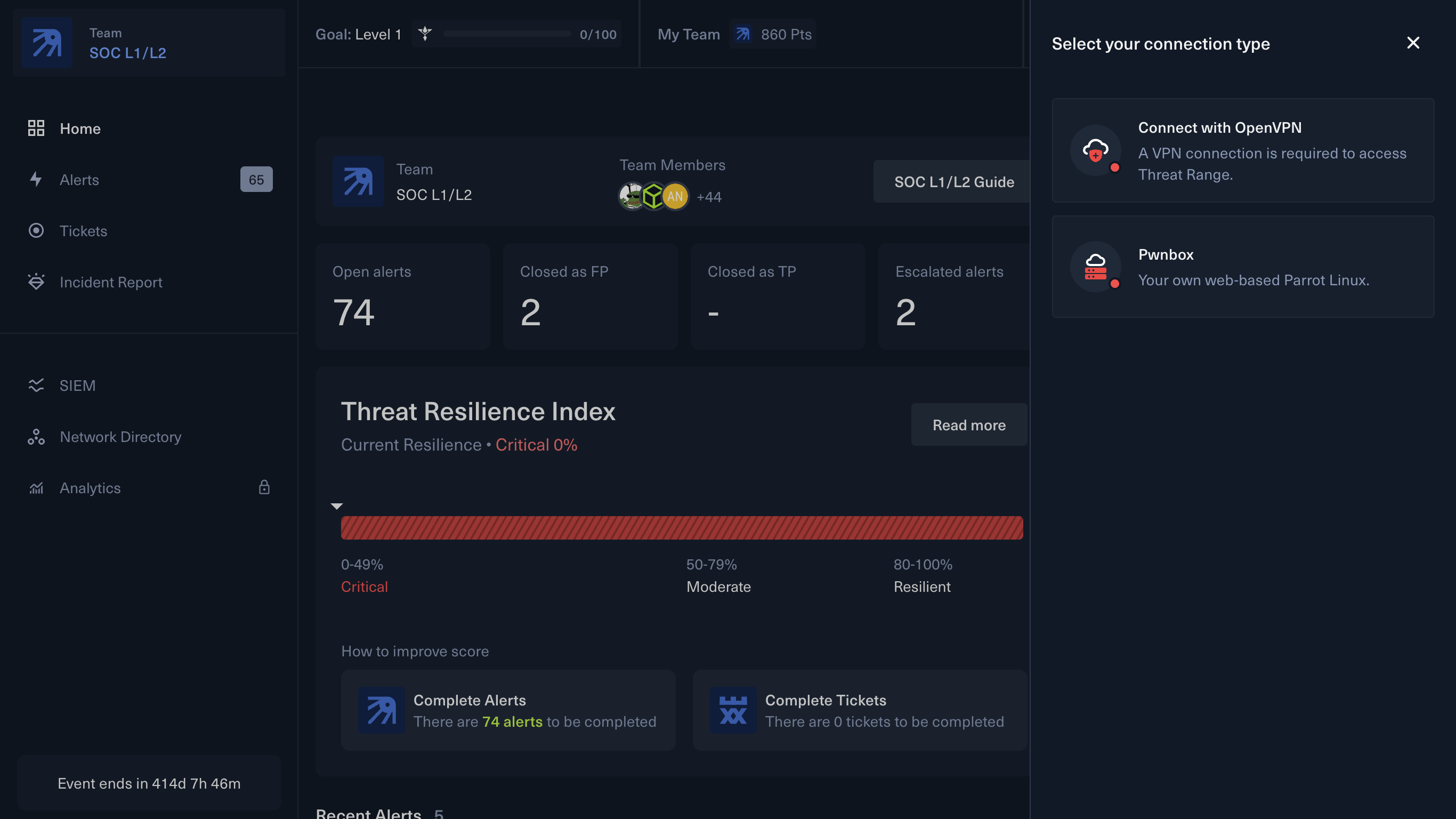Click the Pwnbox server cloud icon
The image size is (1456, 819).
coord(1095,267)
